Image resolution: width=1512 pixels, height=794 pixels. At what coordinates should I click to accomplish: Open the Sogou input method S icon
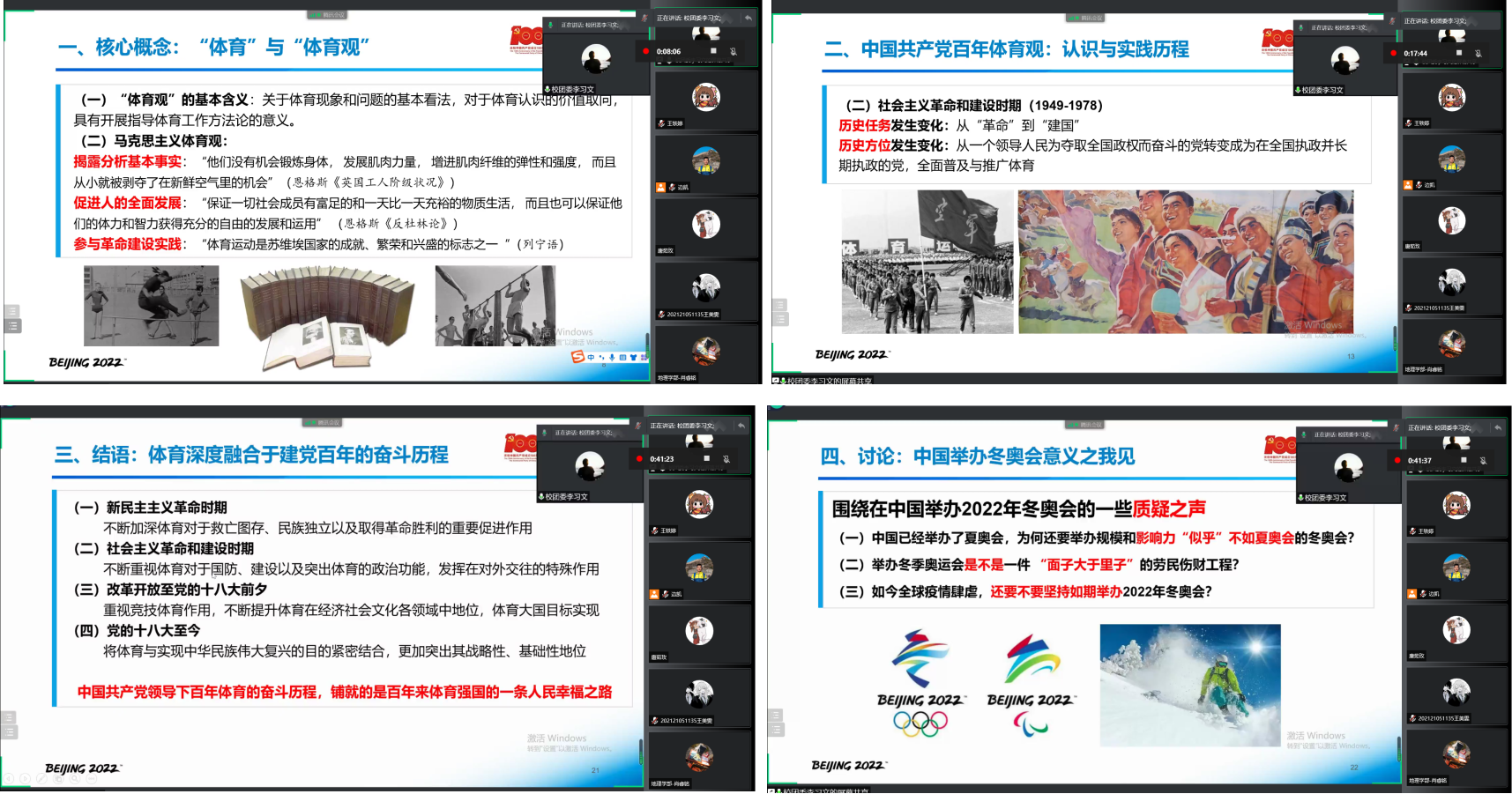577,357
